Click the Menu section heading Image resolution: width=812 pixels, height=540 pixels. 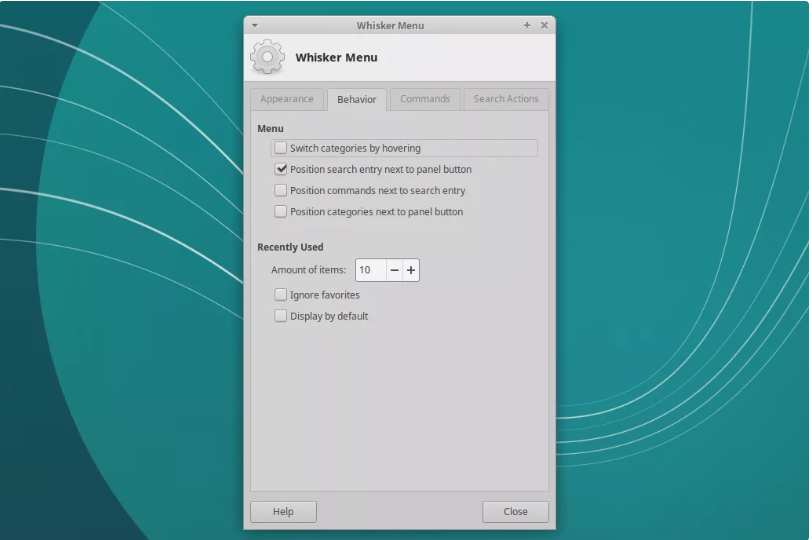point(270,128)
